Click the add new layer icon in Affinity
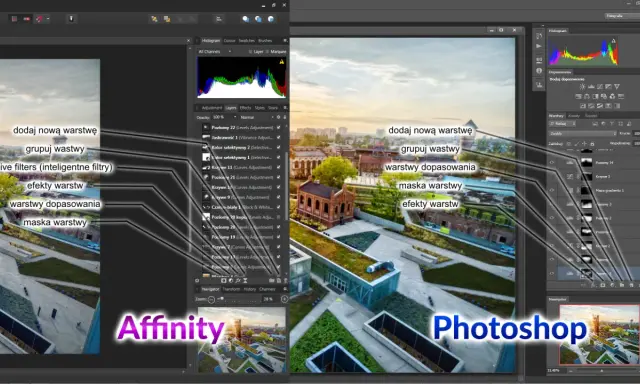 click(279, 281)
